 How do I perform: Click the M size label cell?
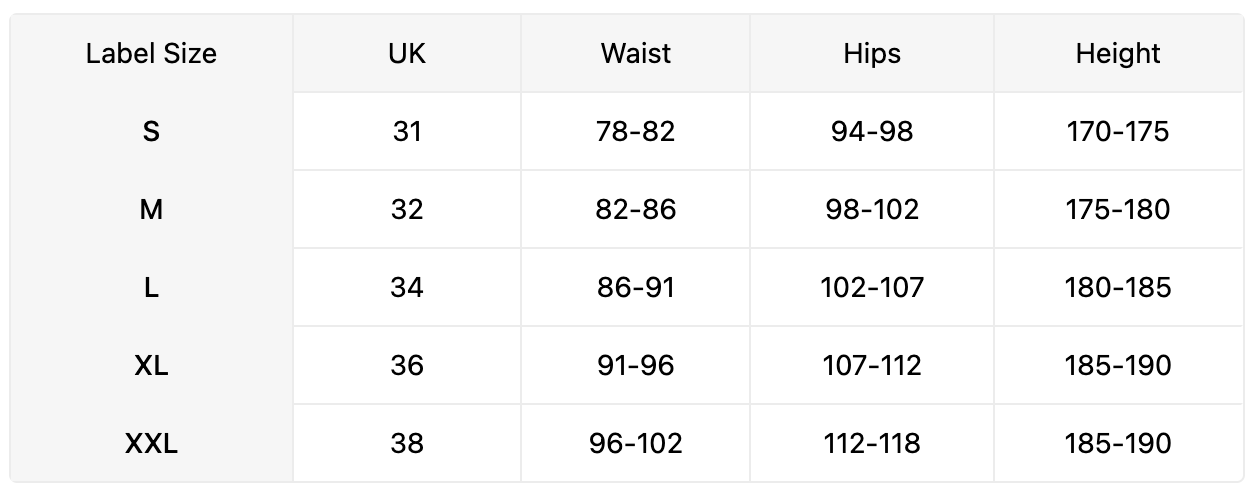tap(151, 209)
